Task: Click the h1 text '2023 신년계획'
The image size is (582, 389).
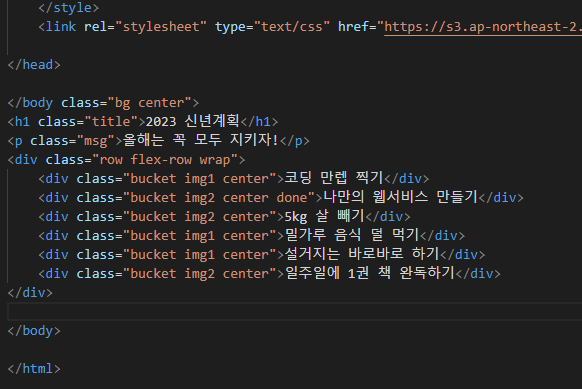Action: 193,121
